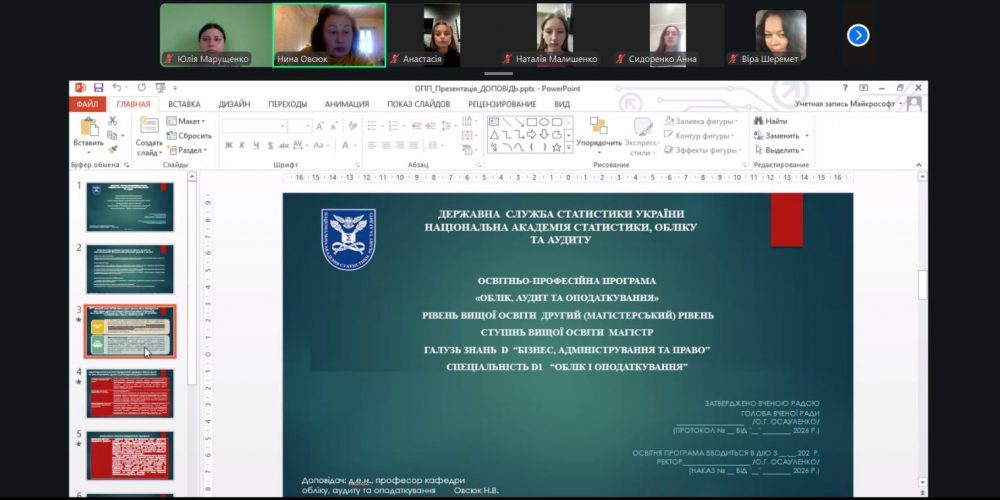Screen dimensions: 1000x500
Task: Increase list indent level
Action: pyautogui.click(x=431, y=126)
